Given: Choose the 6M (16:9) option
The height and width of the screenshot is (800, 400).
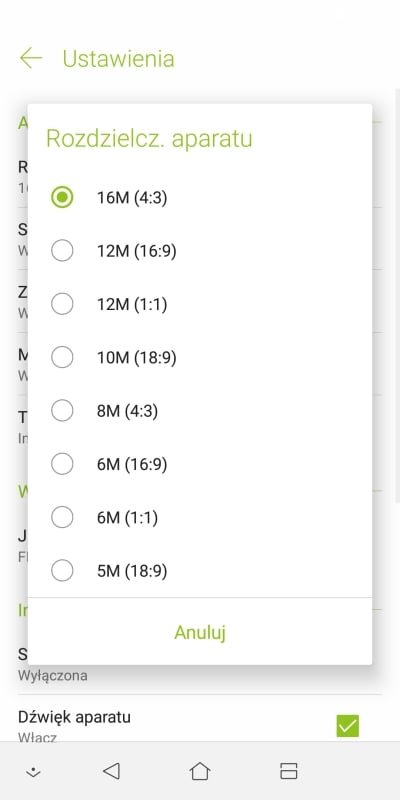Looking at the screenshot, I should 200,464.
